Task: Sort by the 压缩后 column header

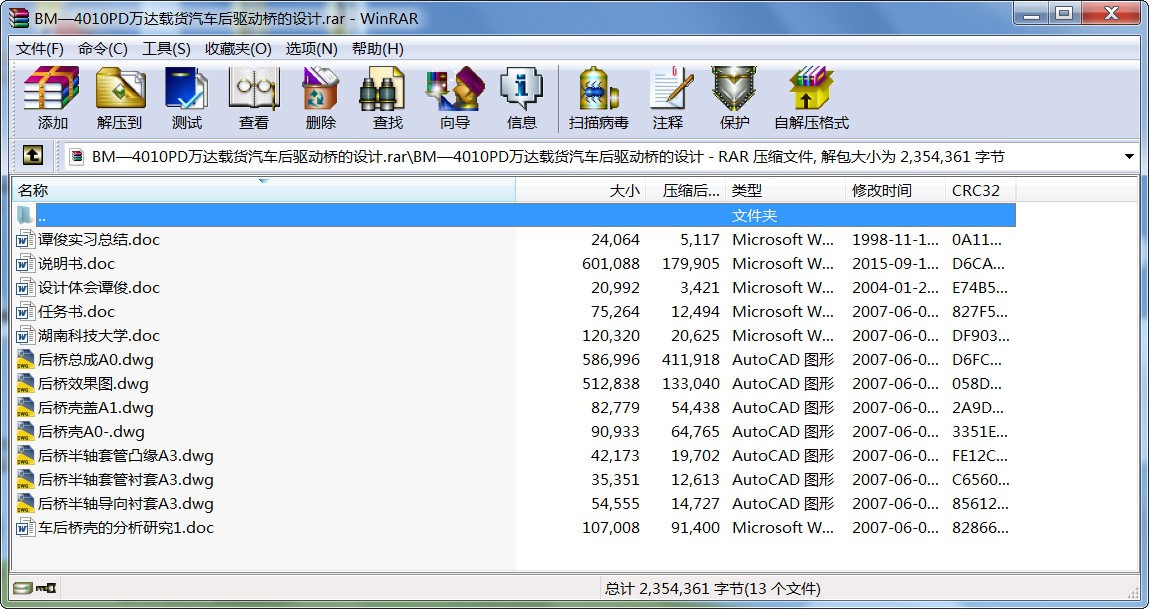Action: [686, 191]
